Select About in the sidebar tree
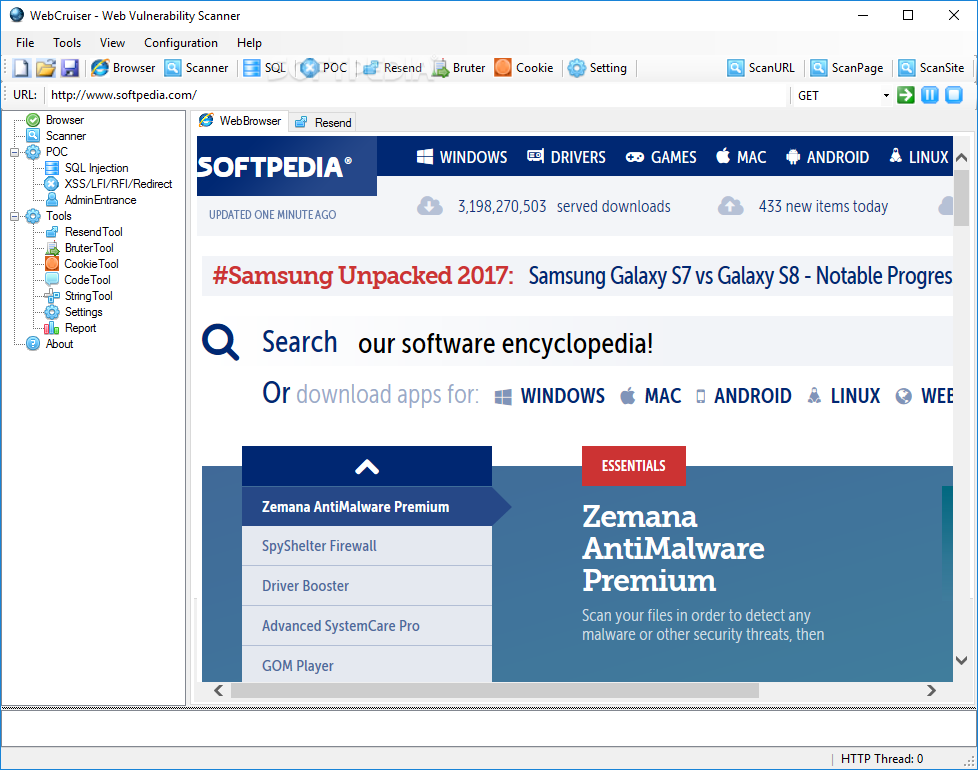Viewport: 978px width, 770px height. (59, 344)
